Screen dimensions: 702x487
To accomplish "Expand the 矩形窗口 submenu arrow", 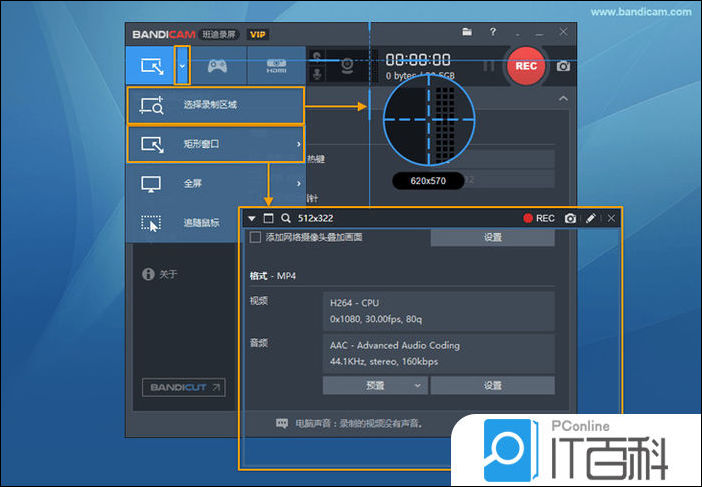I will 299,144.
